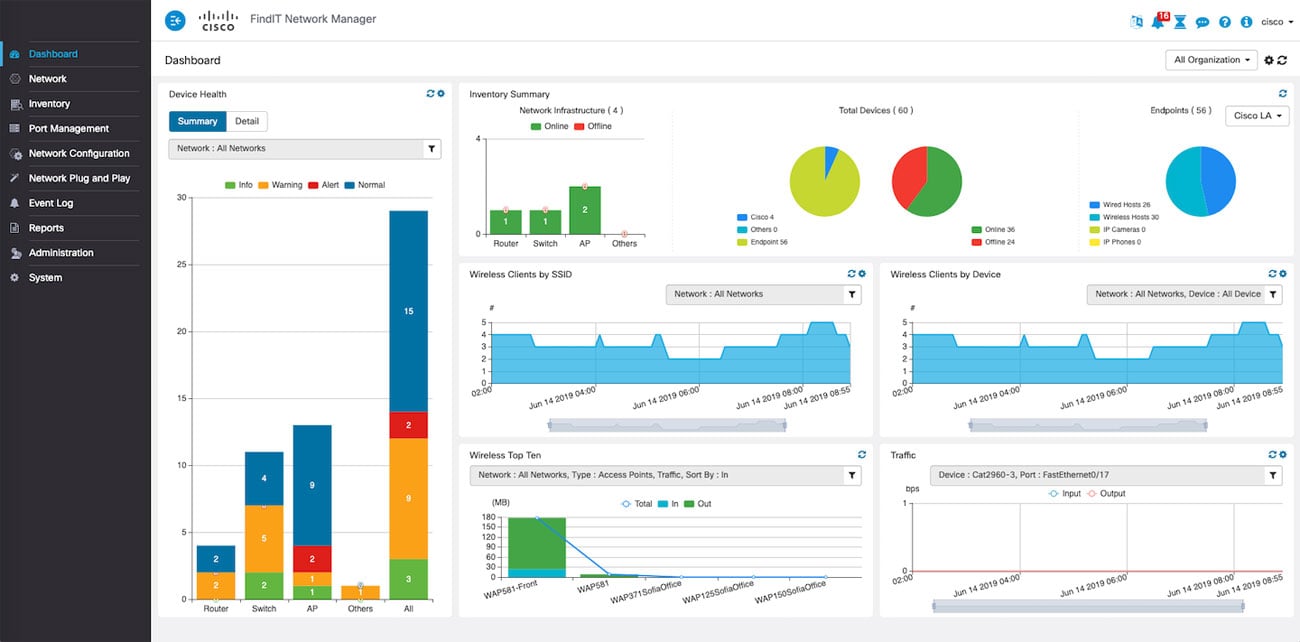Screen dimensions: 1300x642
Task: Go to the Event Log page
Action: click(x=50, y=203)
